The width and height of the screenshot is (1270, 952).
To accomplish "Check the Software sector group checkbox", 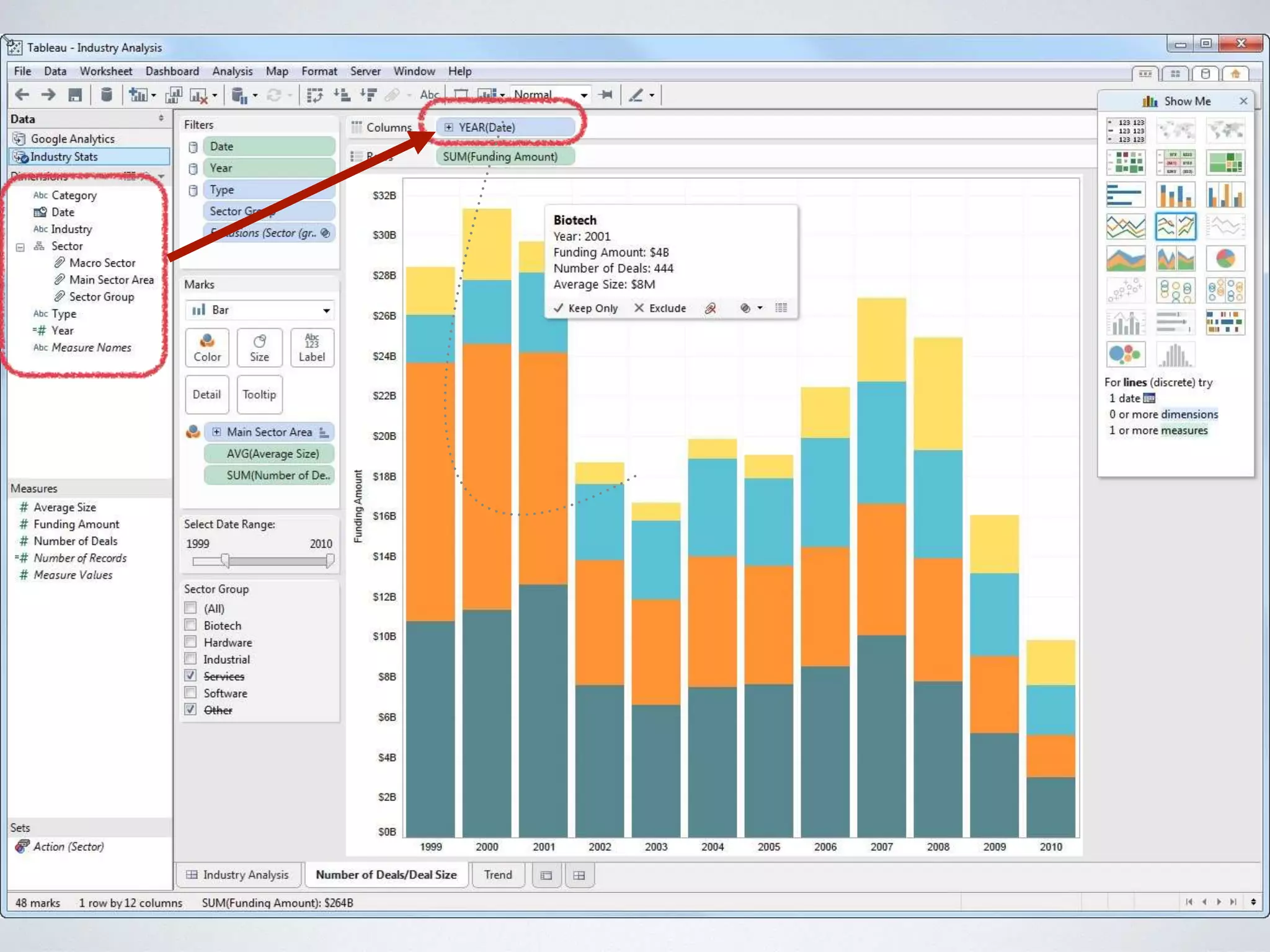I will [x=191, y=692].
